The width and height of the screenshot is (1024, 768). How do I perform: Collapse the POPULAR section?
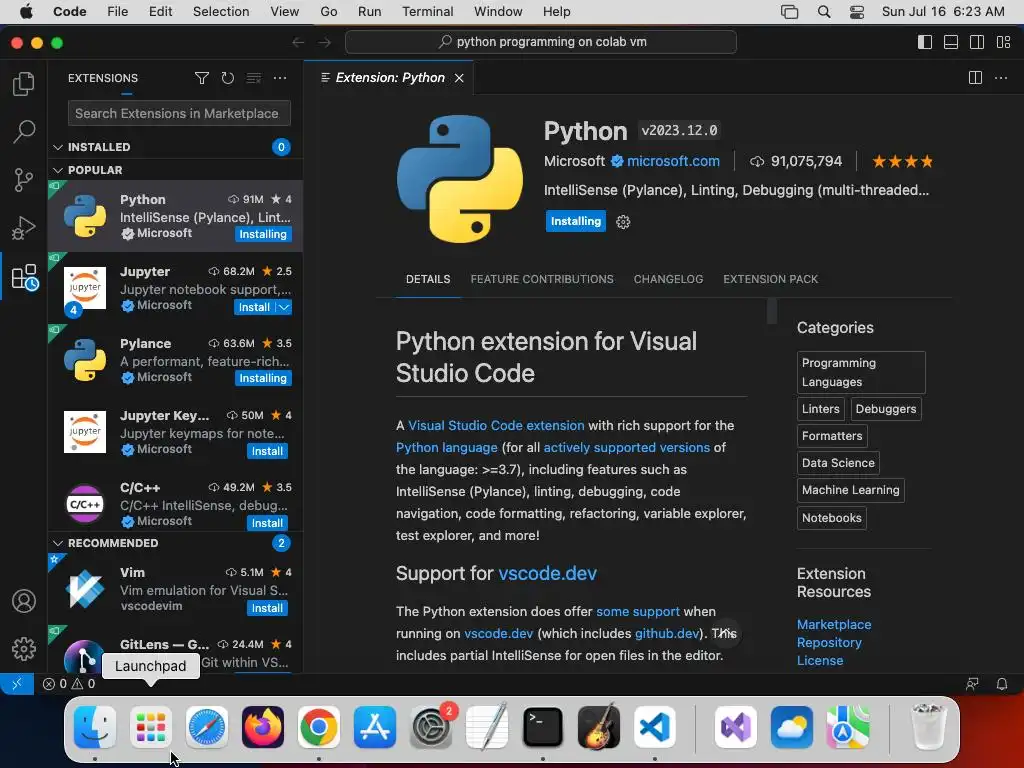coord(58,170)
